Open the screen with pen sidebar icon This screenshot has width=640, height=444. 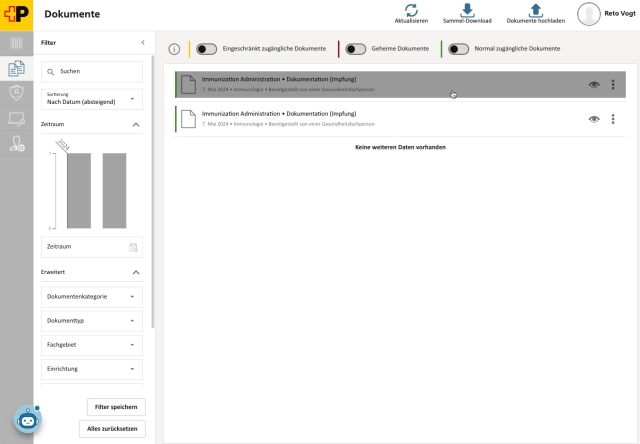[16, 119]
